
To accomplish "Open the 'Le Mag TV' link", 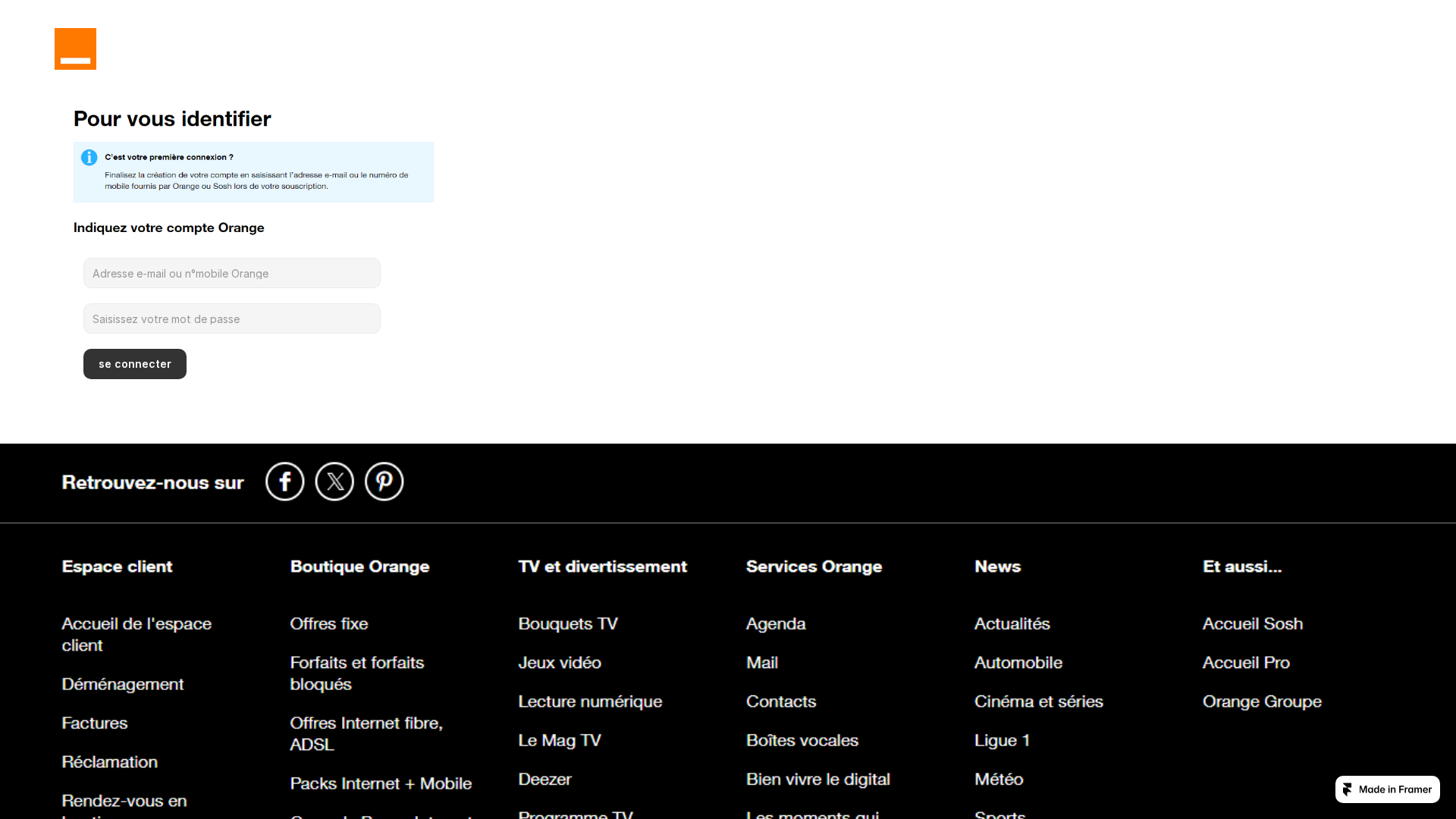I will click(560, 740).
